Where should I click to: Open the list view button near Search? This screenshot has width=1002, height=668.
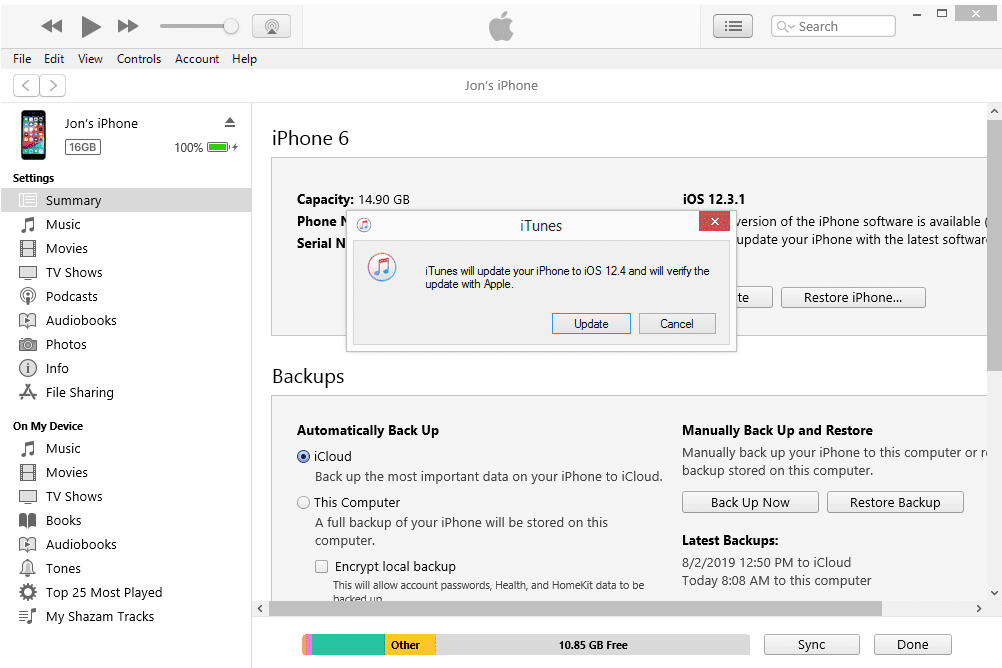click(x=732, y=26)
